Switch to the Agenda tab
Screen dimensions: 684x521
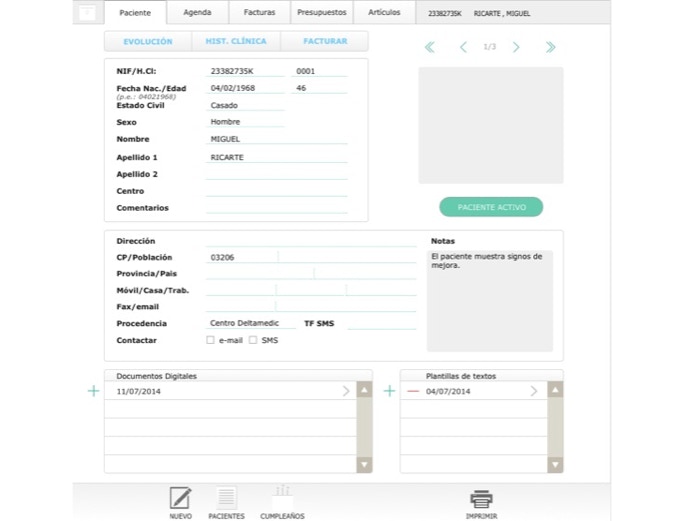point(197,13)
